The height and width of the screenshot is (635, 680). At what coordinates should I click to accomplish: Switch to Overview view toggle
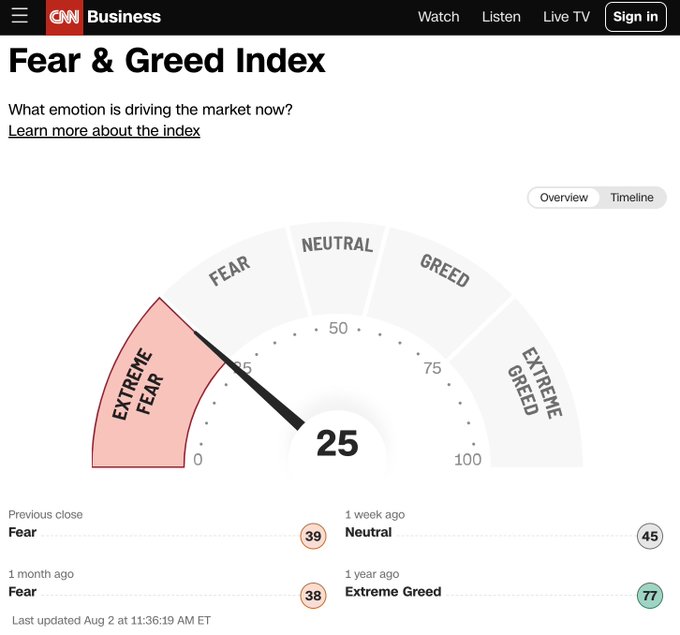564,197
